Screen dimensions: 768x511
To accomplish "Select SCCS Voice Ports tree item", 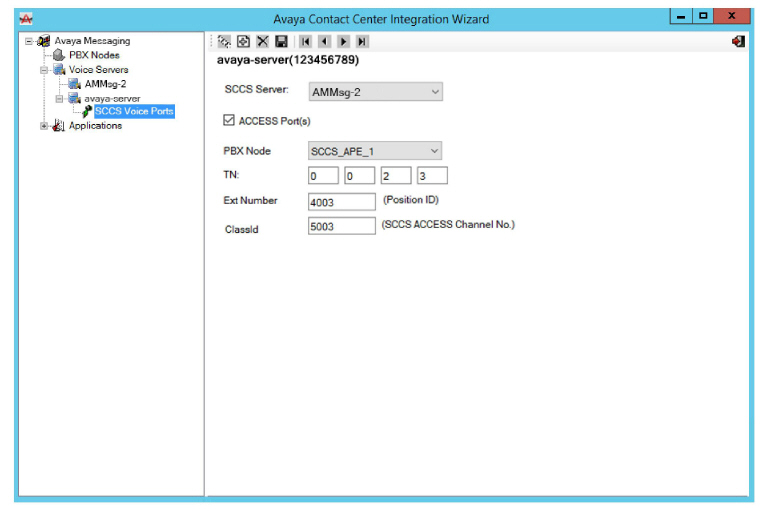I will [x=134, y=111].
